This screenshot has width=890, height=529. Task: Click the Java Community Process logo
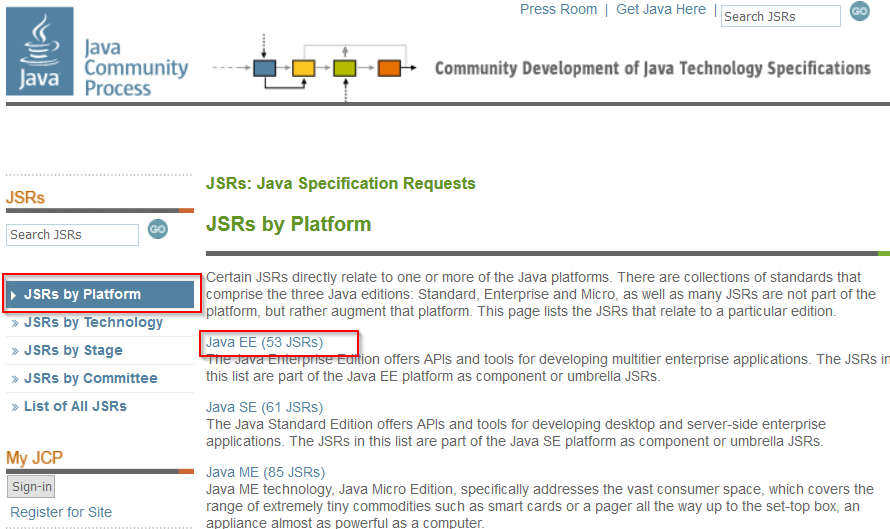(x=97, y=52)
